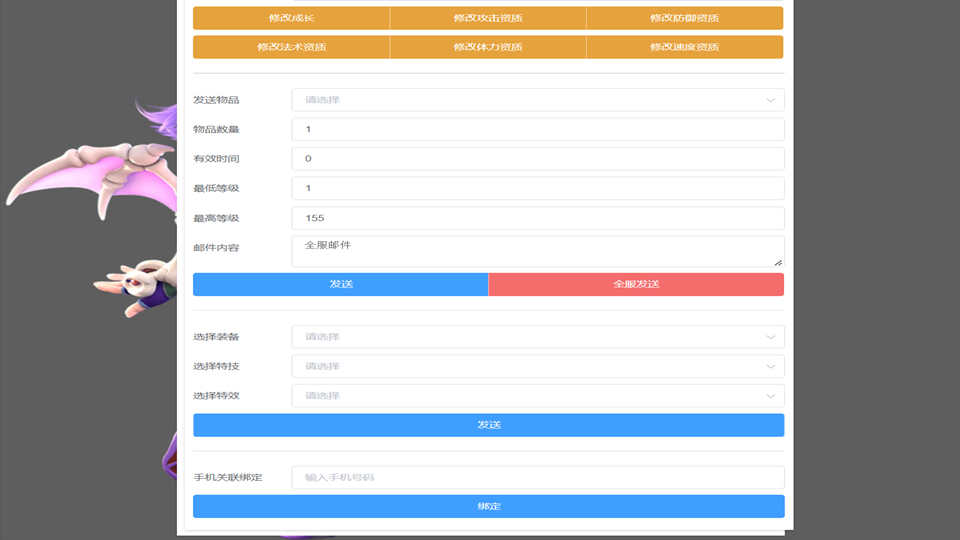This screenshot has width=960, height=540.
Task: Click the red 全服发送 button
Action: [636, 284]
